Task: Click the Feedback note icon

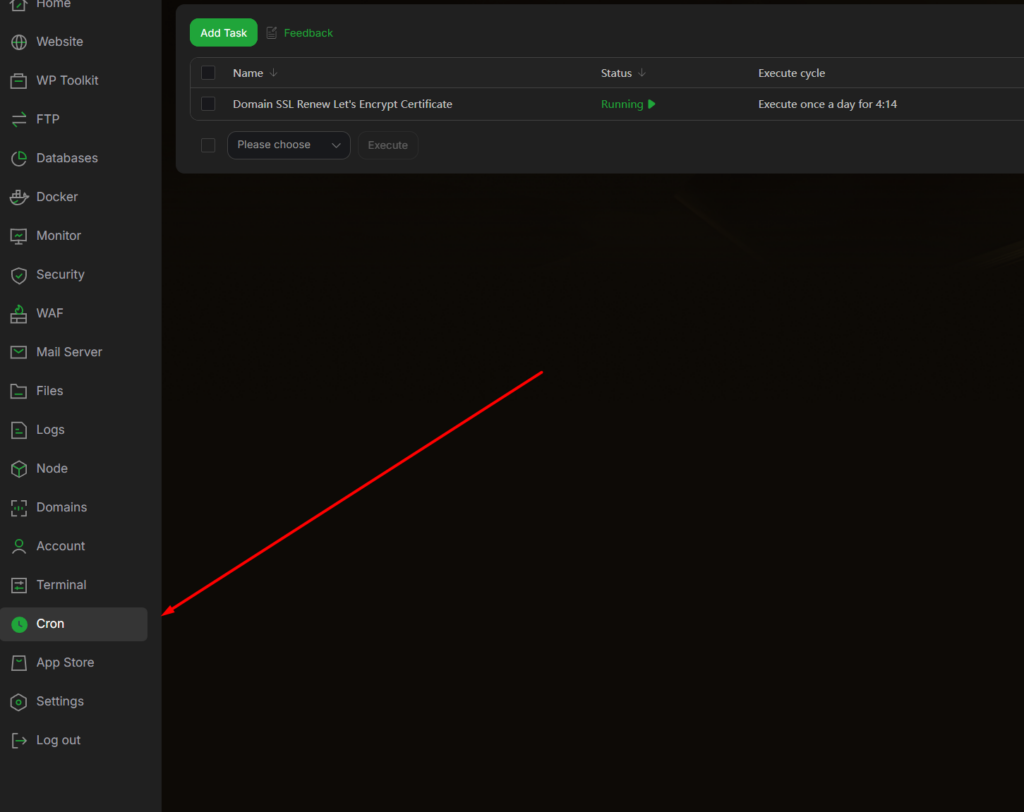Action: pos(272,33)
